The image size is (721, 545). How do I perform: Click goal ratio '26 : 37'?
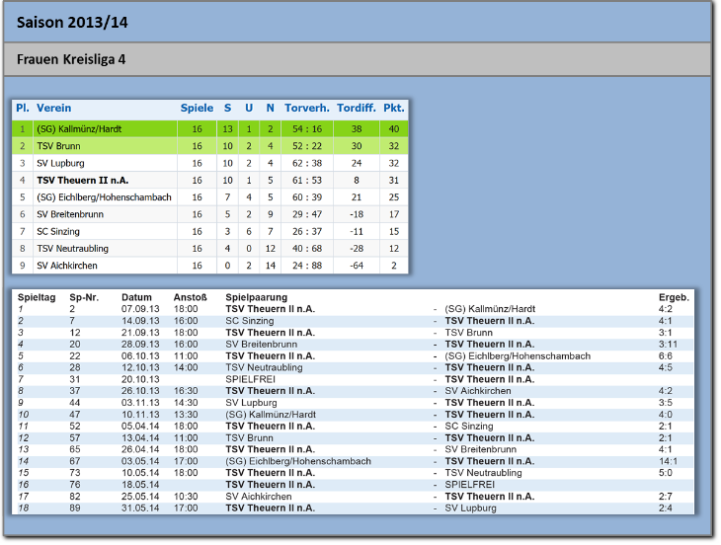point(307,231)
